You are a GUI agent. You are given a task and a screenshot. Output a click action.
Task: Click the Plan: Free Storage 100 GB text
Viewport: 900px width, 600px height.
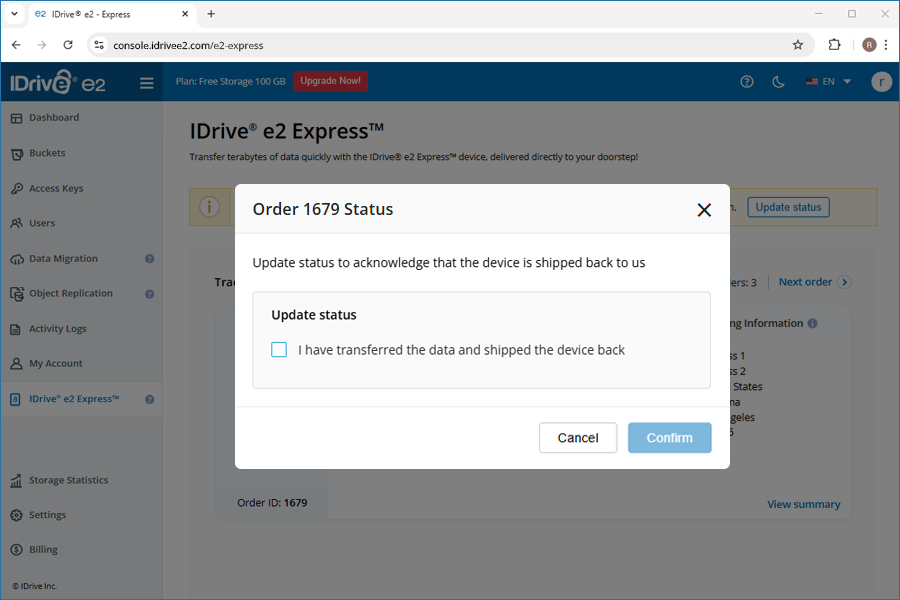tap(231, 82)
